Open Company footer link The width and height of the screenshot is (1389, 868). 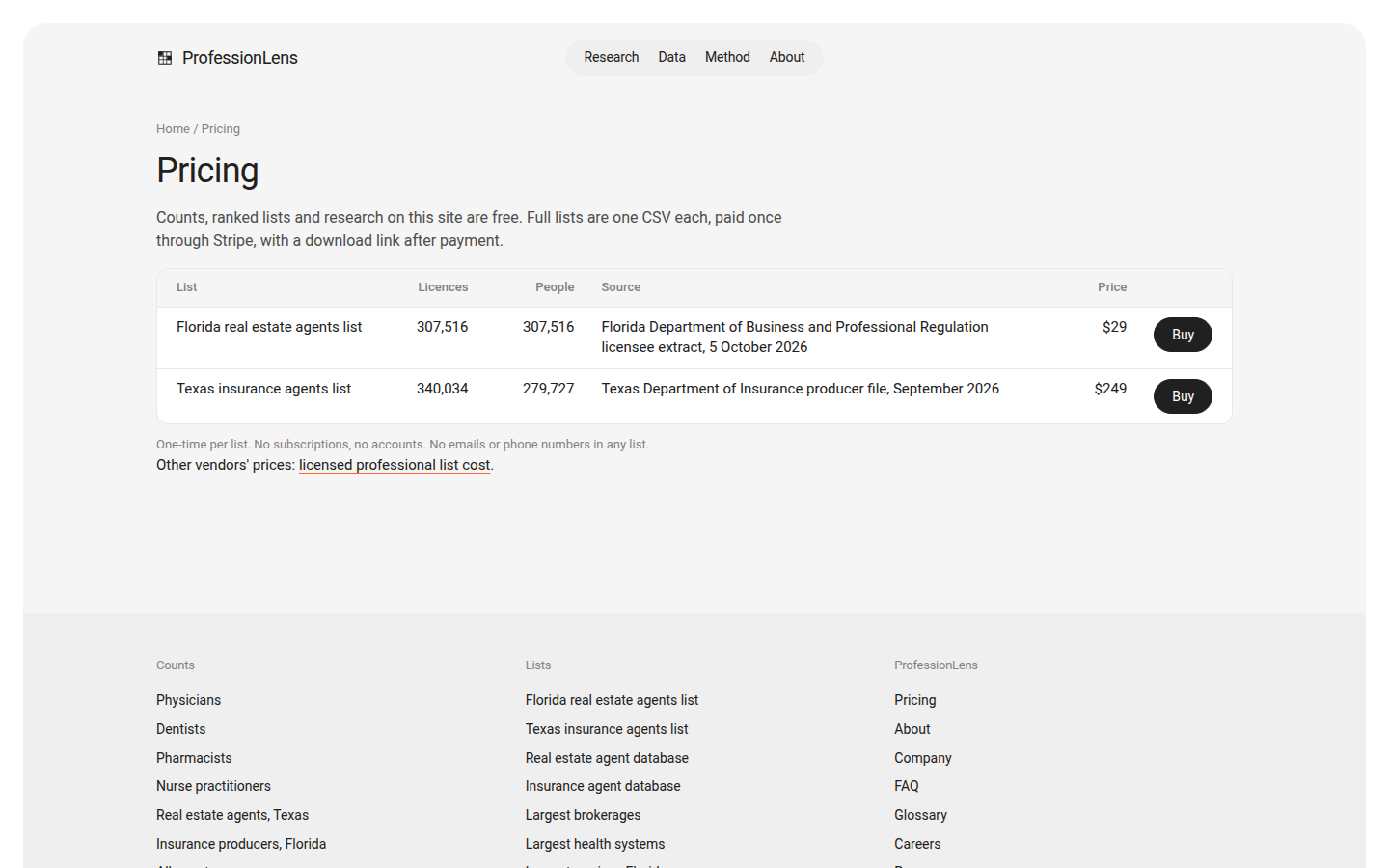point(922,758)
